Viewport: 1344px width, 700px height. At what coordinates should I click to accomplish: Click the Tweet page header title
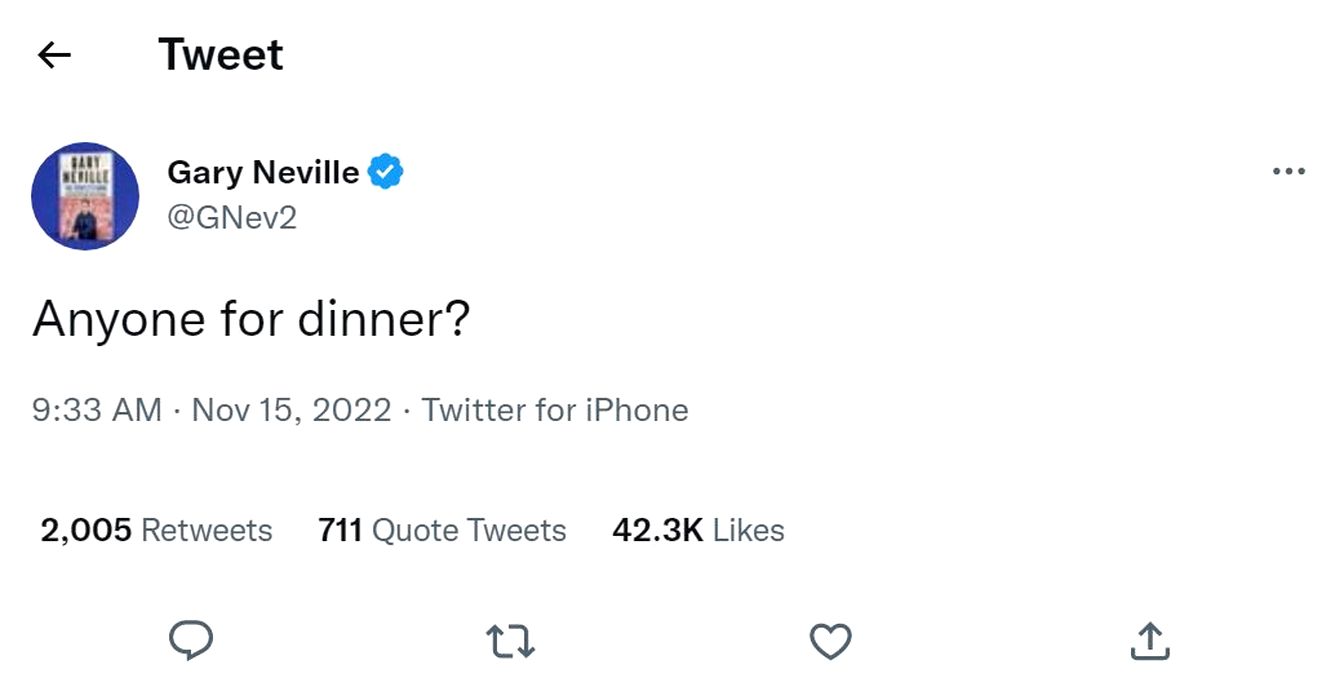[221, 55]
